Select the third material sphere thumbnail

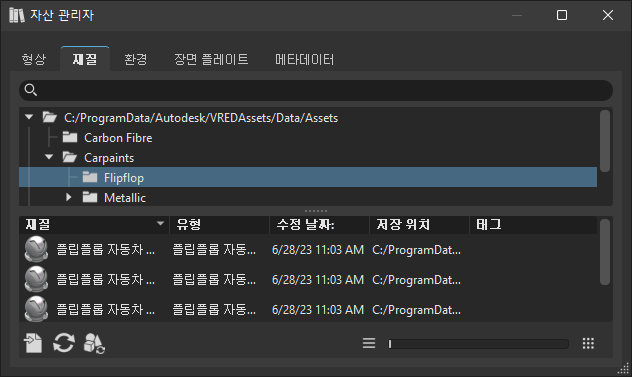pos(36,309)
